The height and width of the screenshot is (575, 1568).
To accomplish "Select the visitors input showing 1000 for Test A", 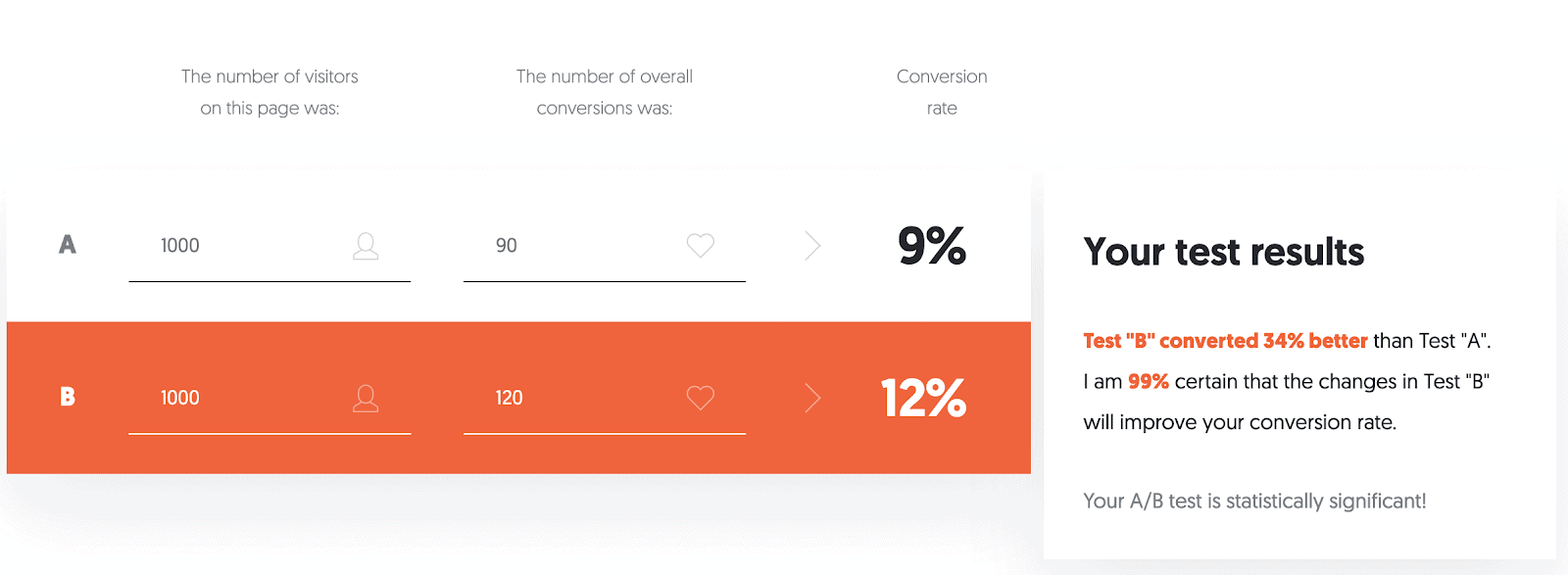I will [269, 246].
